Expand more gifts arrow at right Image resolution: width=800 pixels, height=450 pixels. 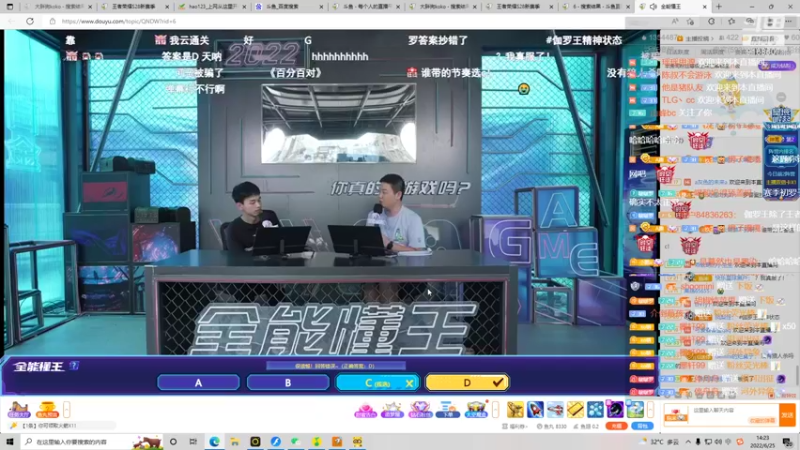651,409
